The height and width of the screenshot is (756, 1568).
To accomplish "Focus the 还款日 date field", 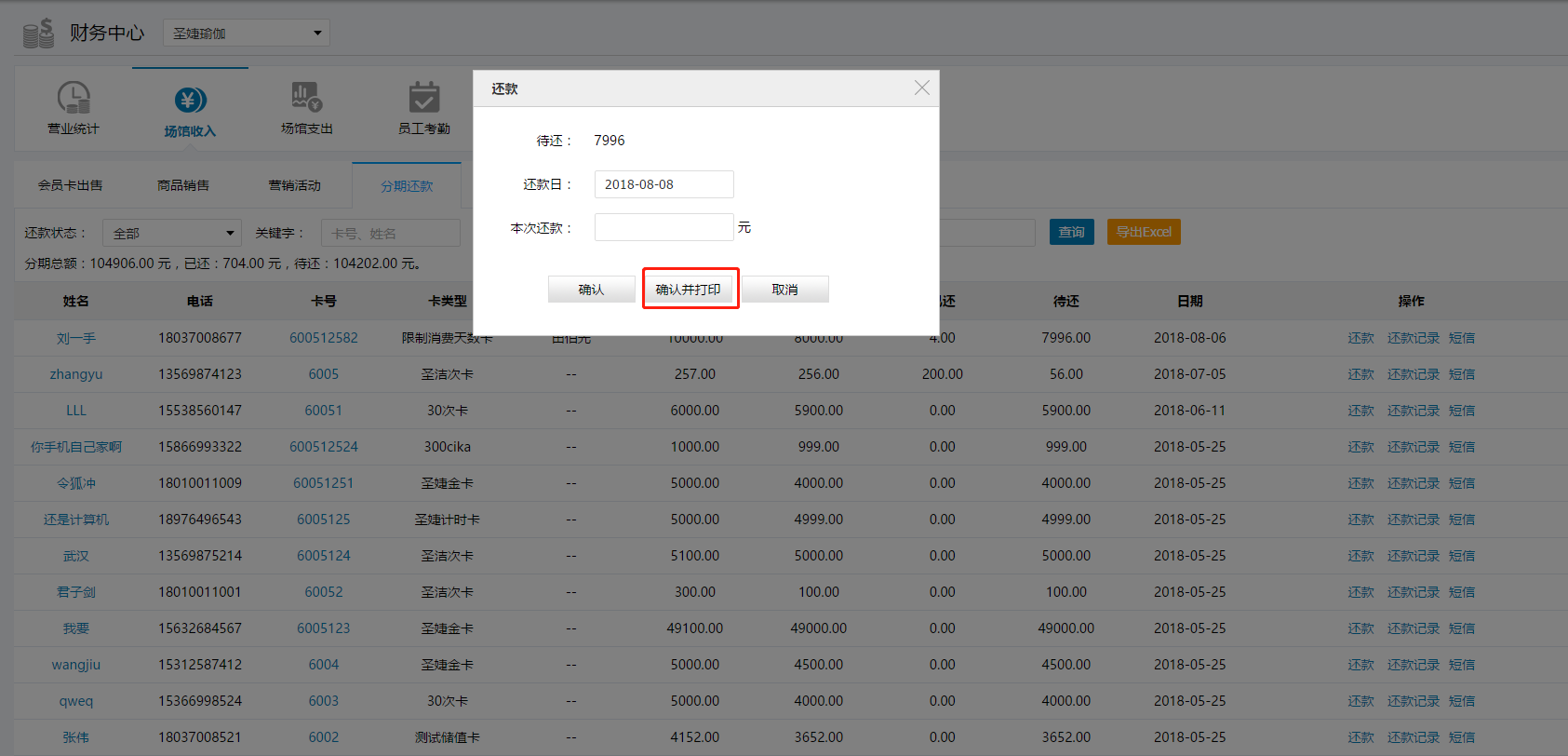I will click(664, 184).
